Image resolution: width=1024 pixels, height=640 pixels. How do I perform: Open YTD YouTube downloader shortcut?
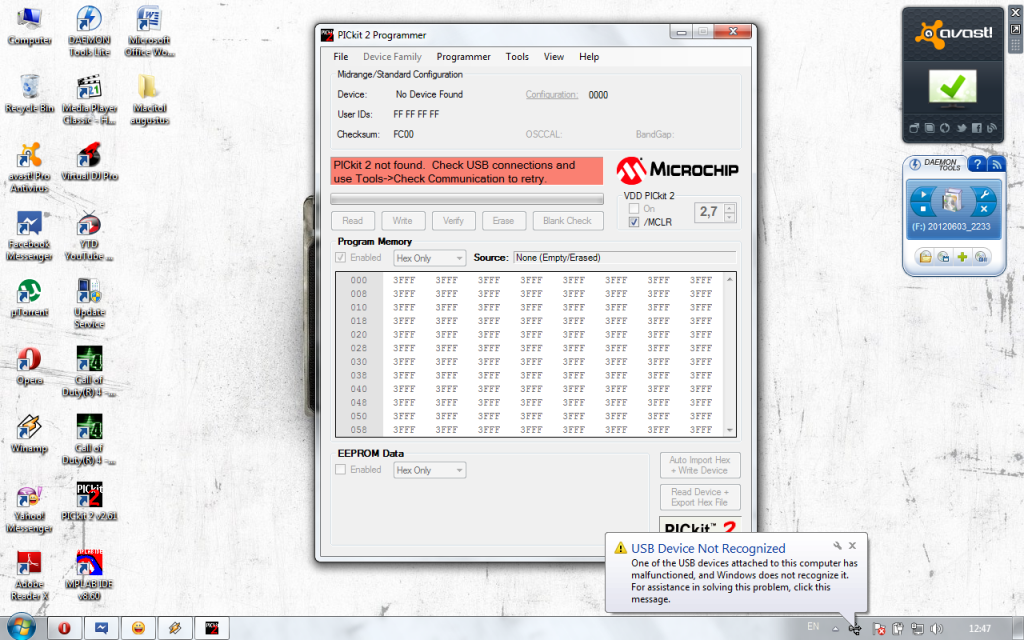point(89,236)
